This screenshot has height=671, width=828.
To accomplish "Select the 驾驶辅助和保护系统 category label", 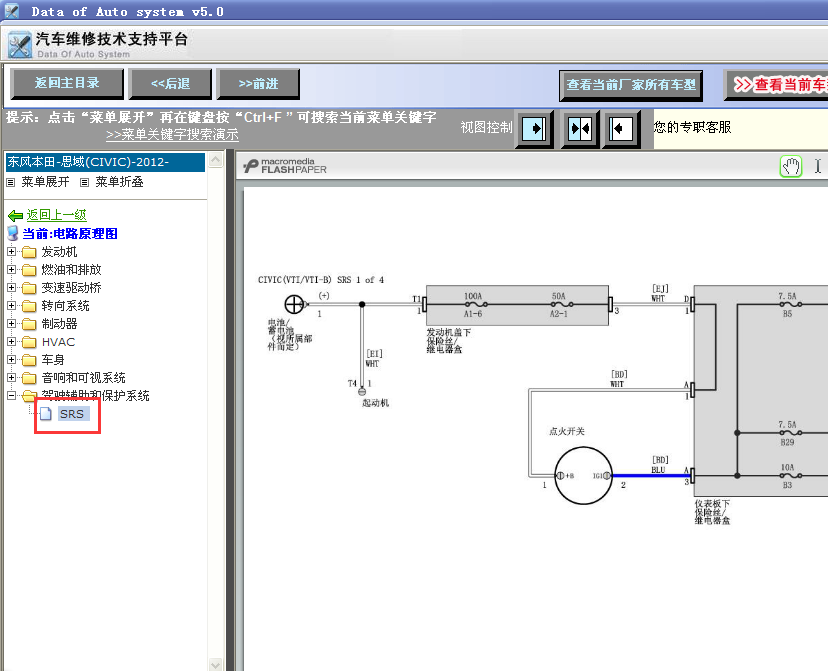I will coord(96,395).
